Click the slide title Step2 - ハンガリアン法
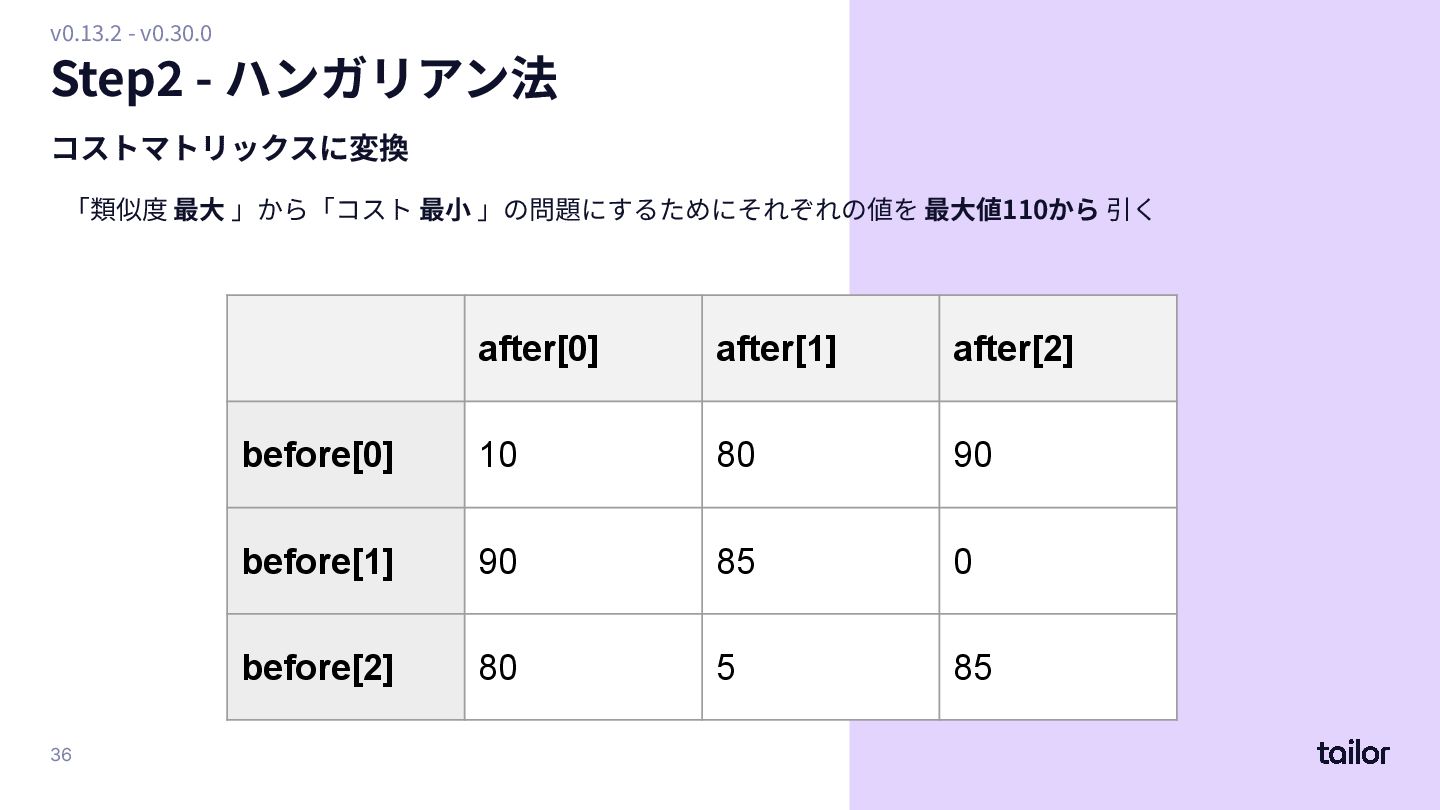This screenshot has height=810, width=1440. [x=304, y=79]
